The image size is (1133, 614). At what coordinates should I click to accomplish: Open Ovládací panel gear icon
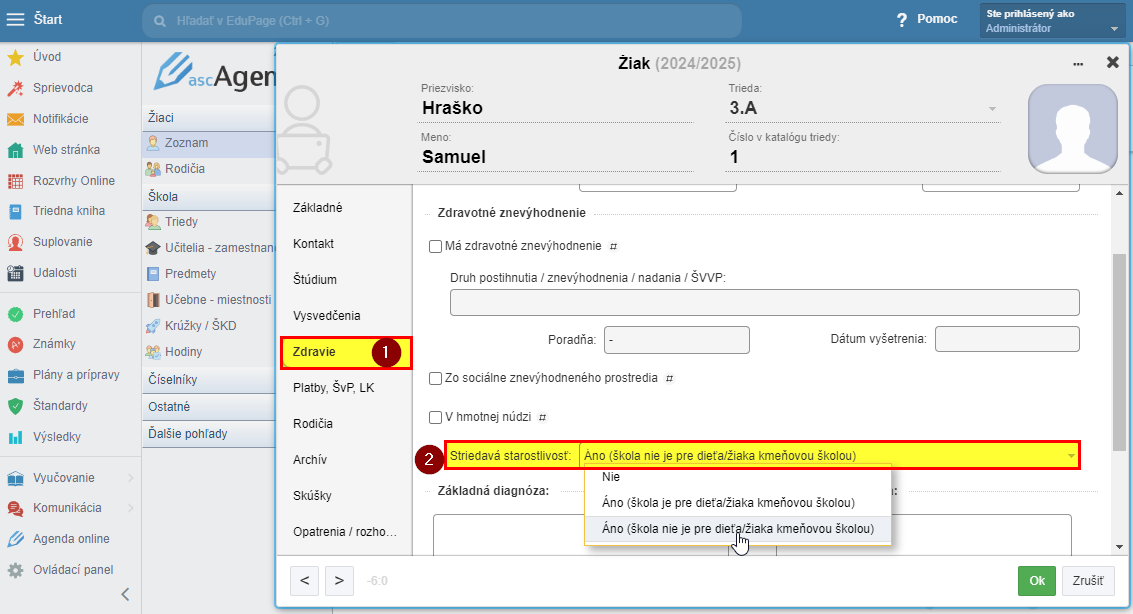(x=15, y=571)
